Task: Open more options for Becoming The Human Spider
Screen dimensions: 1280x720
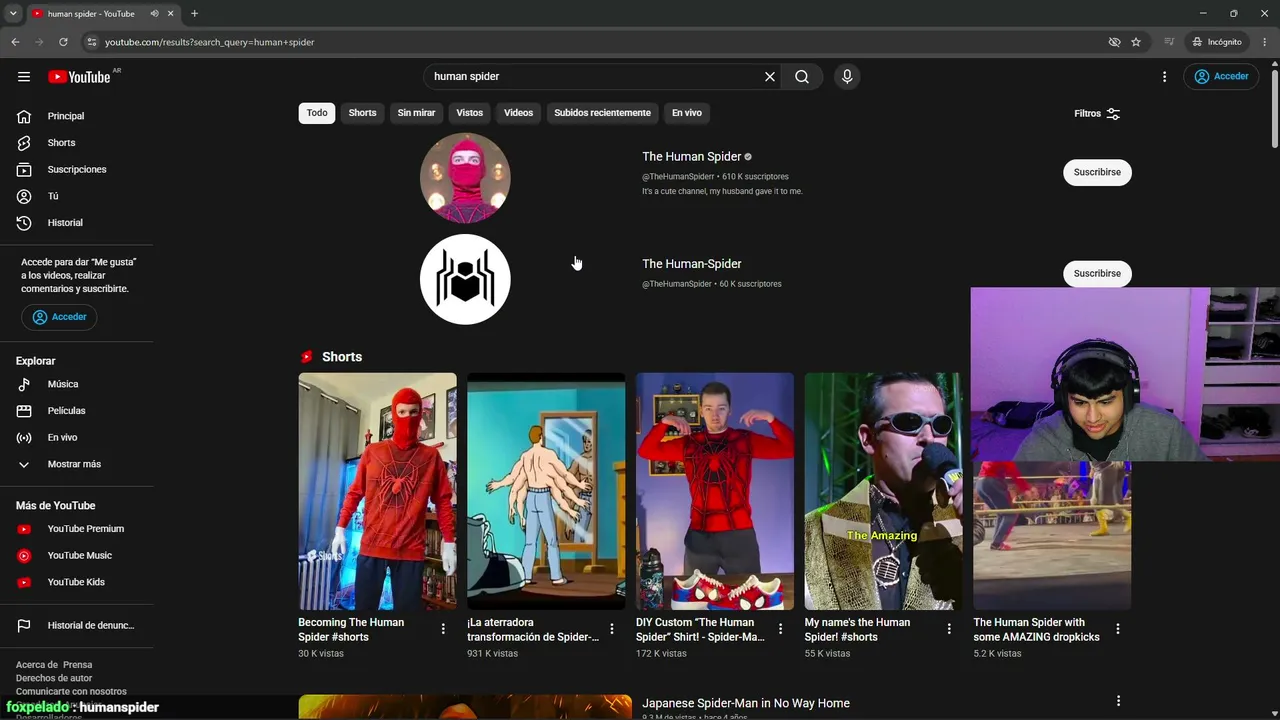Action: [443, 629]
